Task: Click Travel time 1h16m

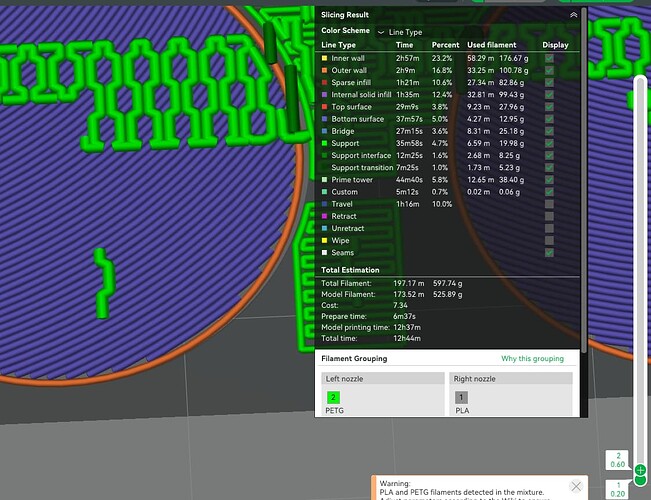Action: click(x=407, y=204)
